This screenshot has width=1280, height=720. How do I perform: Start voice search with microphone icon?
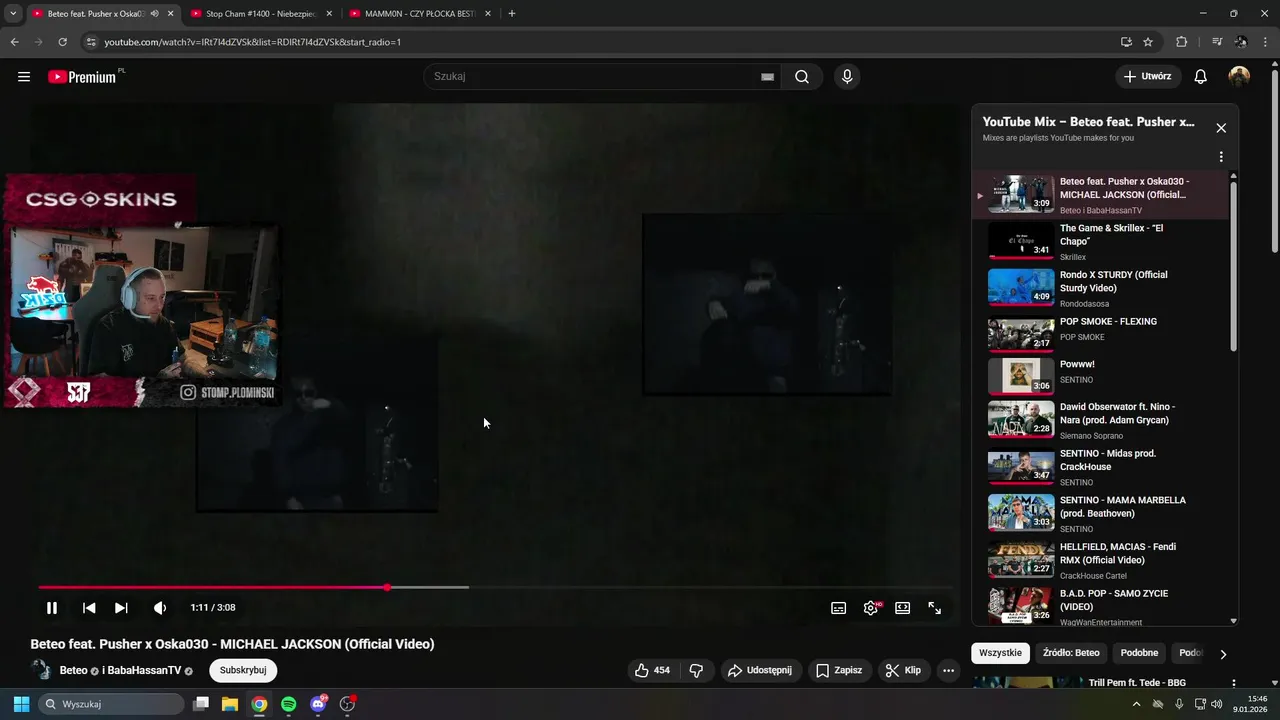[x=847, y=77]
